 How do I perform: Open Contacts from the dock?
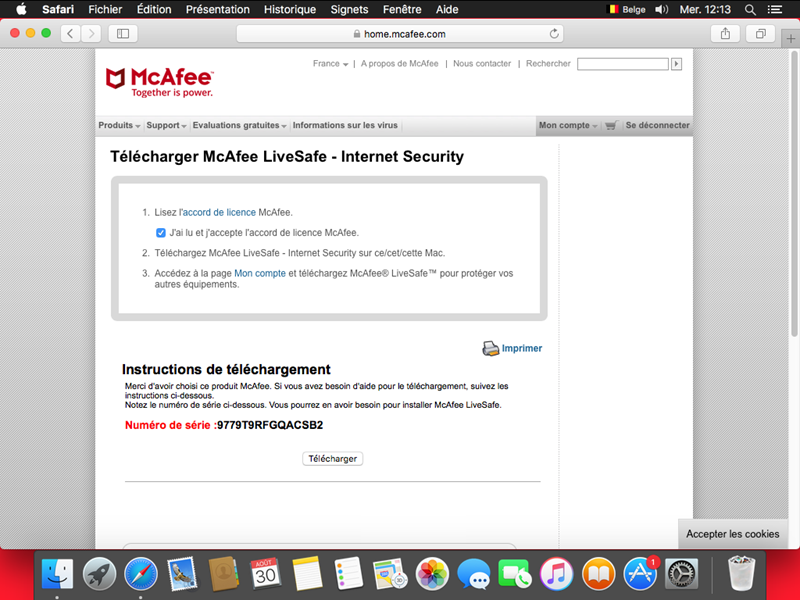(x=223, y=574)
